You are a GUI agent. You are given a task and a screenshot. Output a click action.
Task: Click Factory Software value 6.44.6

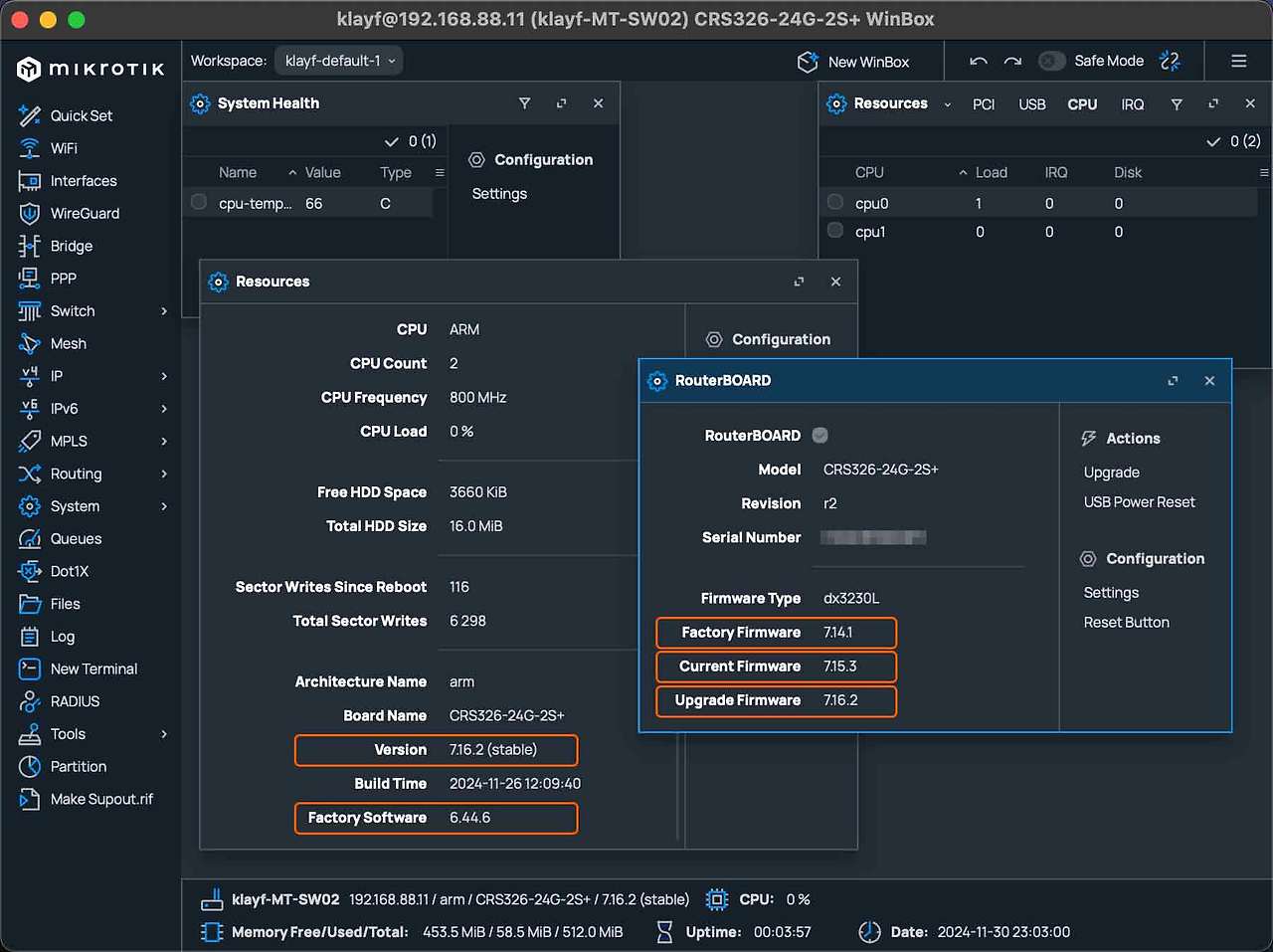tap(469, 818)
